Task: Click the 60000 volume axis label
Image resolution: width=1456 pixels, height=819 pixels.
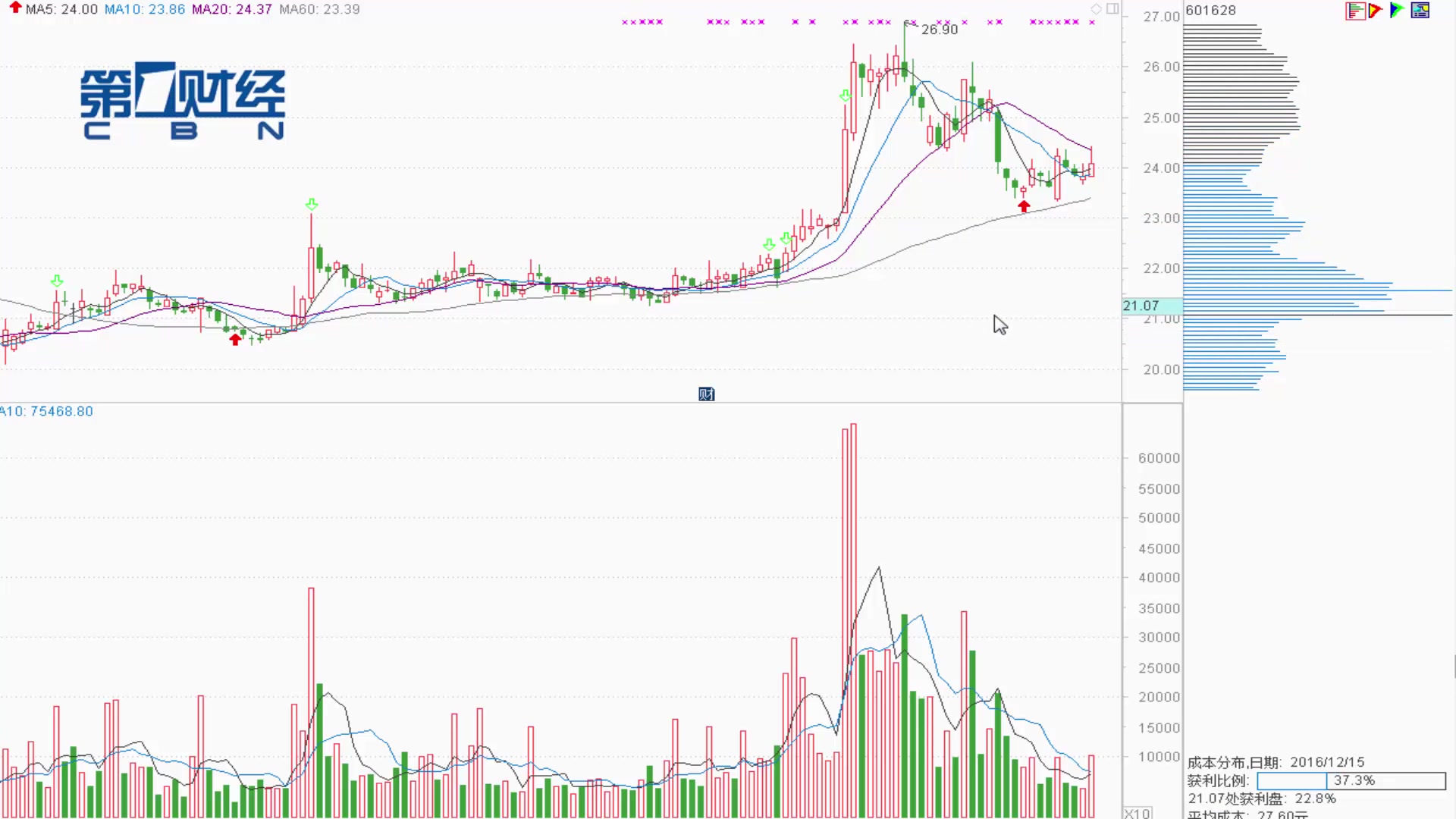Action: pos(1159,458)
